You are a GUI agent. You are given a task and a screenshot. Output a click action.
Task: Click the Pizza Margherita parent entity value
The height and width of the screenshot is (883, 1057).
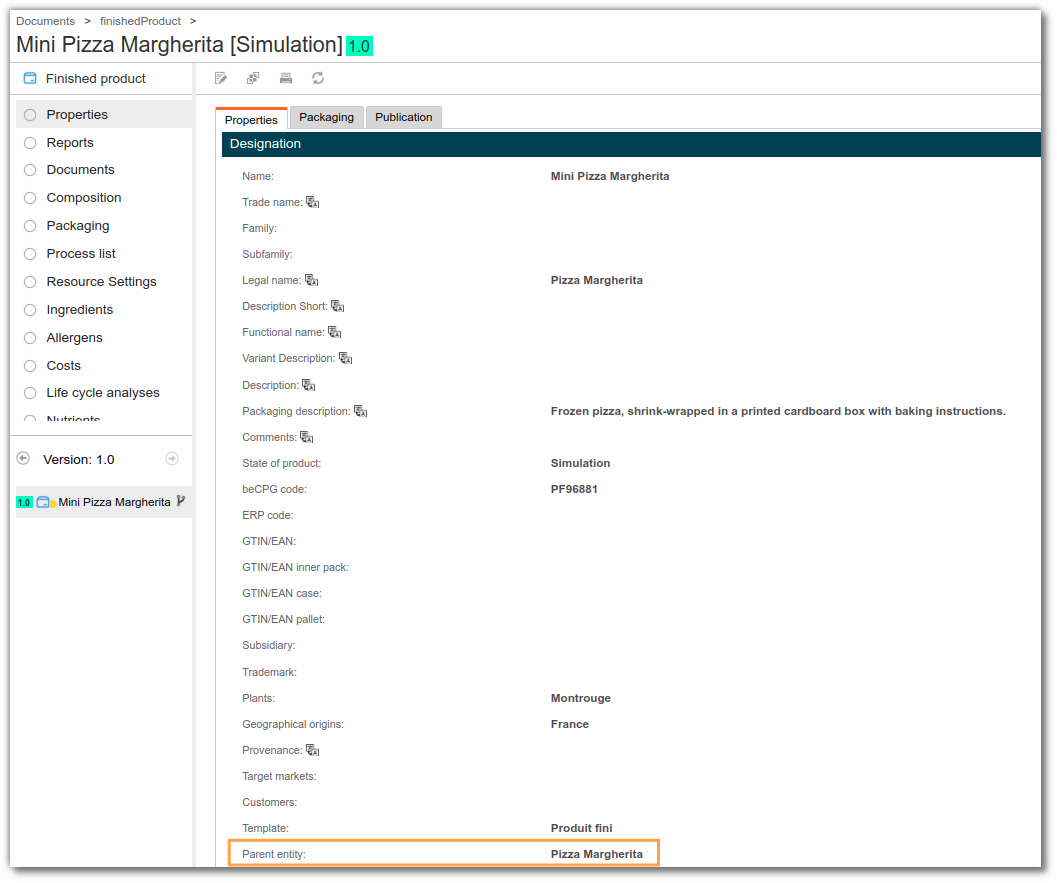pos(596,854)
